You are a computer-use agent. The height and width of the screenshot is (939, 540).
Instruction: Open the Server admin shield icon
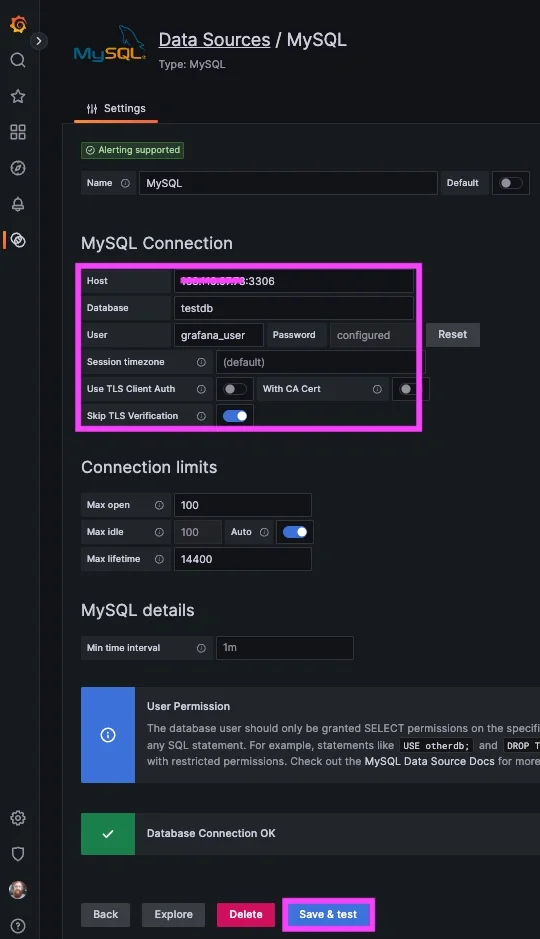(18, 853)
